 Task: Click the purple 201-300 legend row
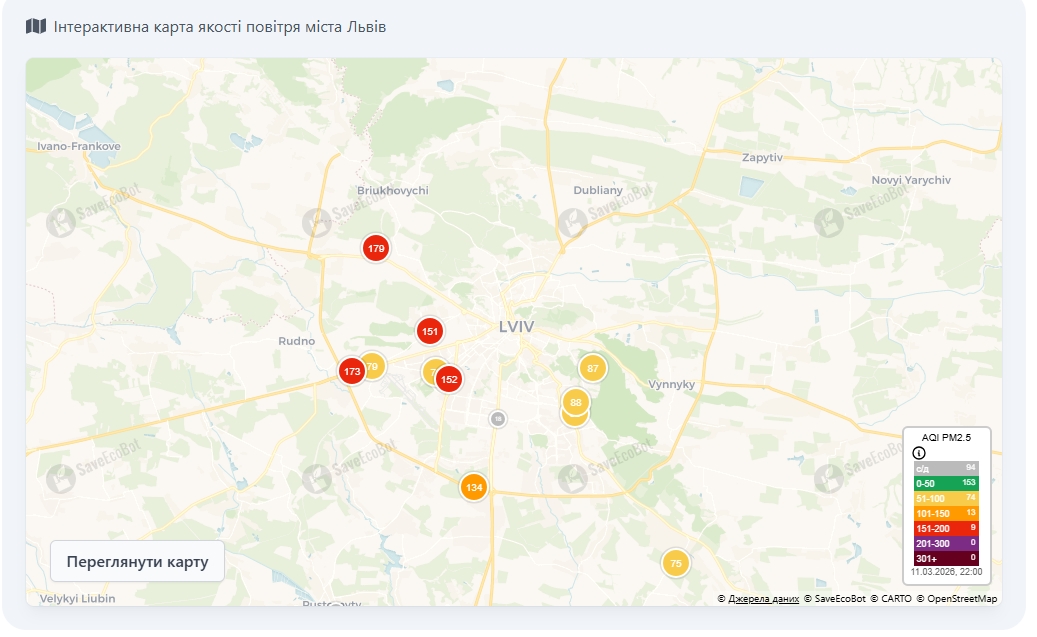click(x=946, y=543)
